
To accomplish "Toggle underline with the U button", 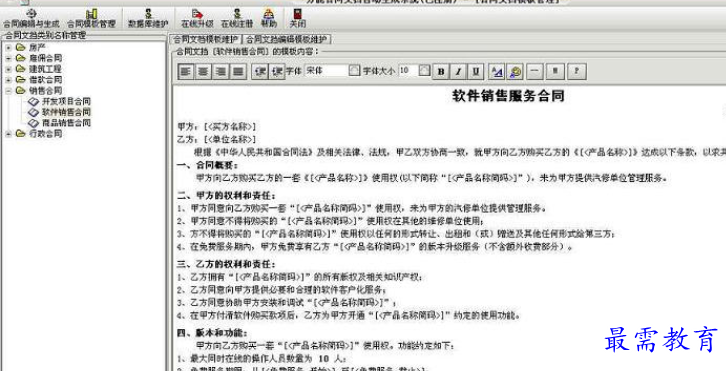I will point(476,71).
